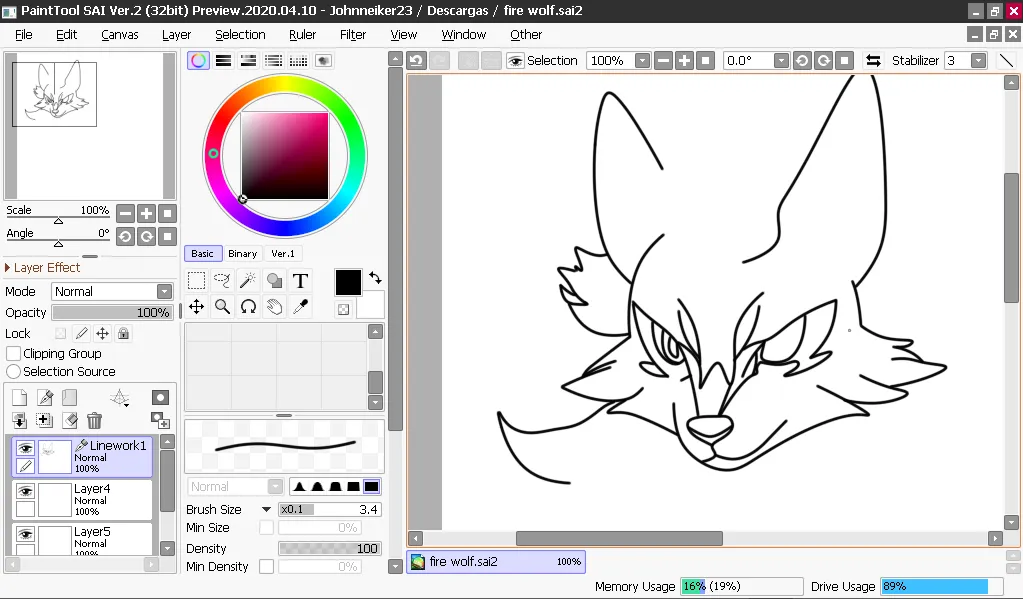Image resolution: width=1023 pixels, height=599 pixels.
Task: Select the Shape tool
Action: 274,281
